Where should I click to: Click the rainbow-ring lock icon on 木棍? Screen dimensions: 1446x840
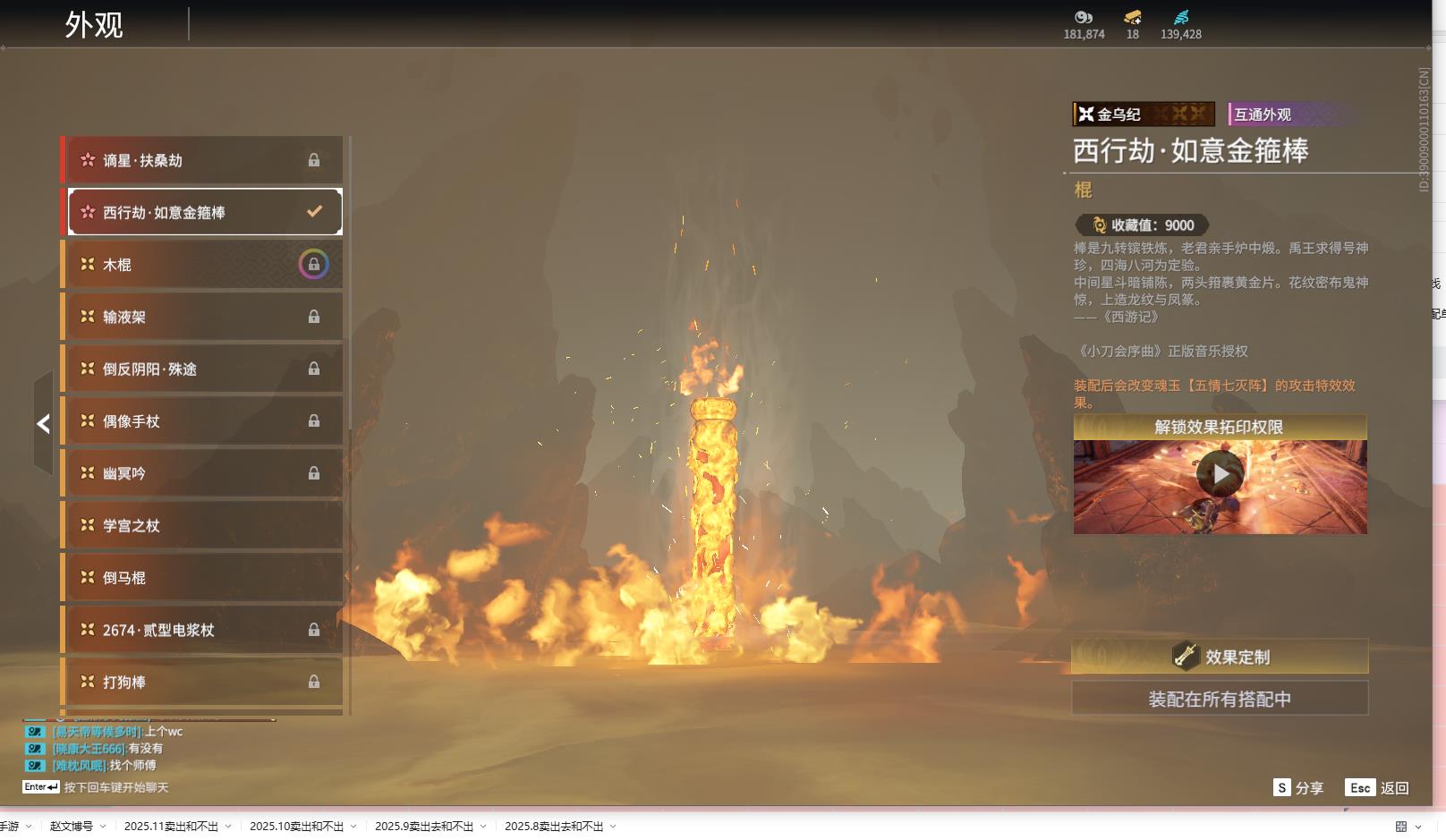pos(313,265)
